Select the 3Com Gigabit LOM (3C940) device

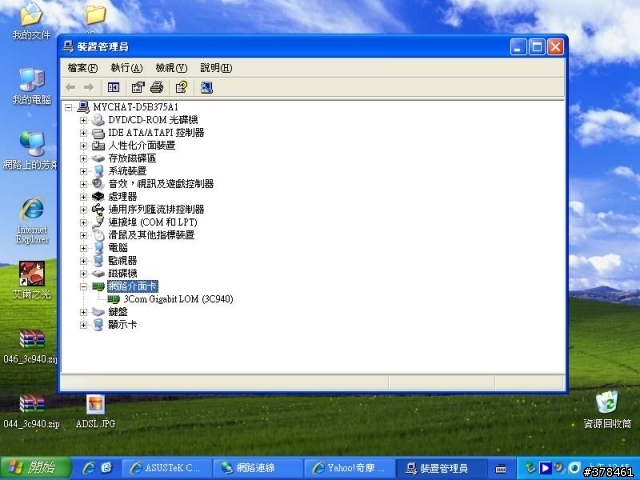[x=178, y=299]
